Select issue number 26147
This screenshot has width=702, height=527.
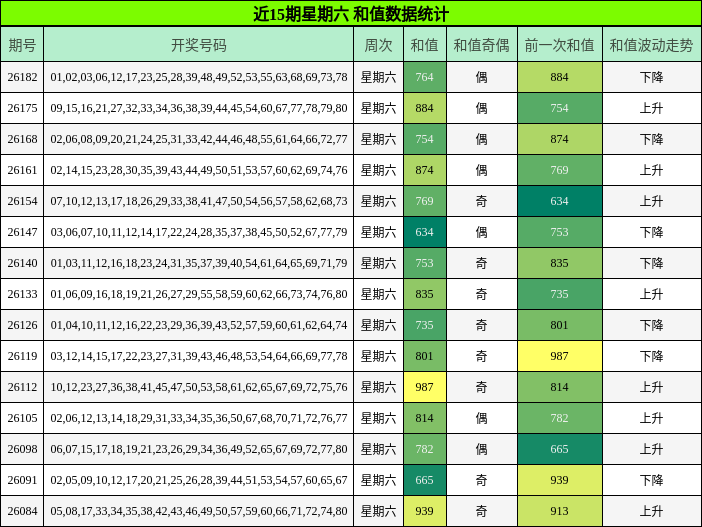click(22, 232)
